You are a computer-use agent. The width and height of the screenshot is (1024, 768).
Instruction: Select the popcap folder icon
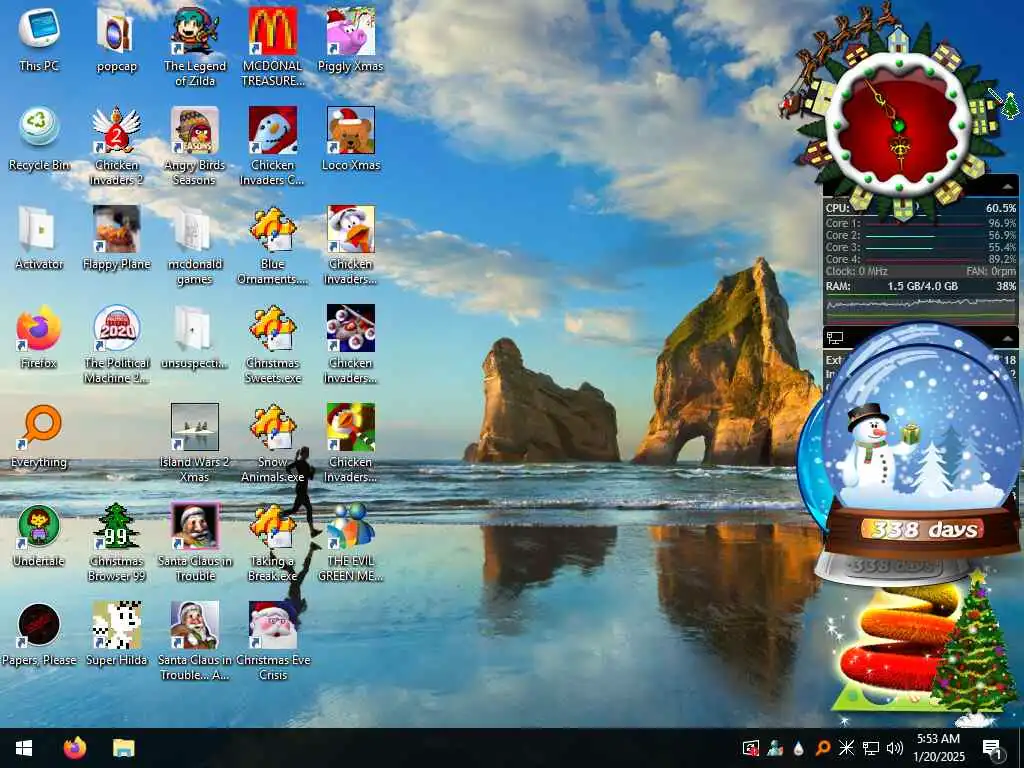click(116, 39)
